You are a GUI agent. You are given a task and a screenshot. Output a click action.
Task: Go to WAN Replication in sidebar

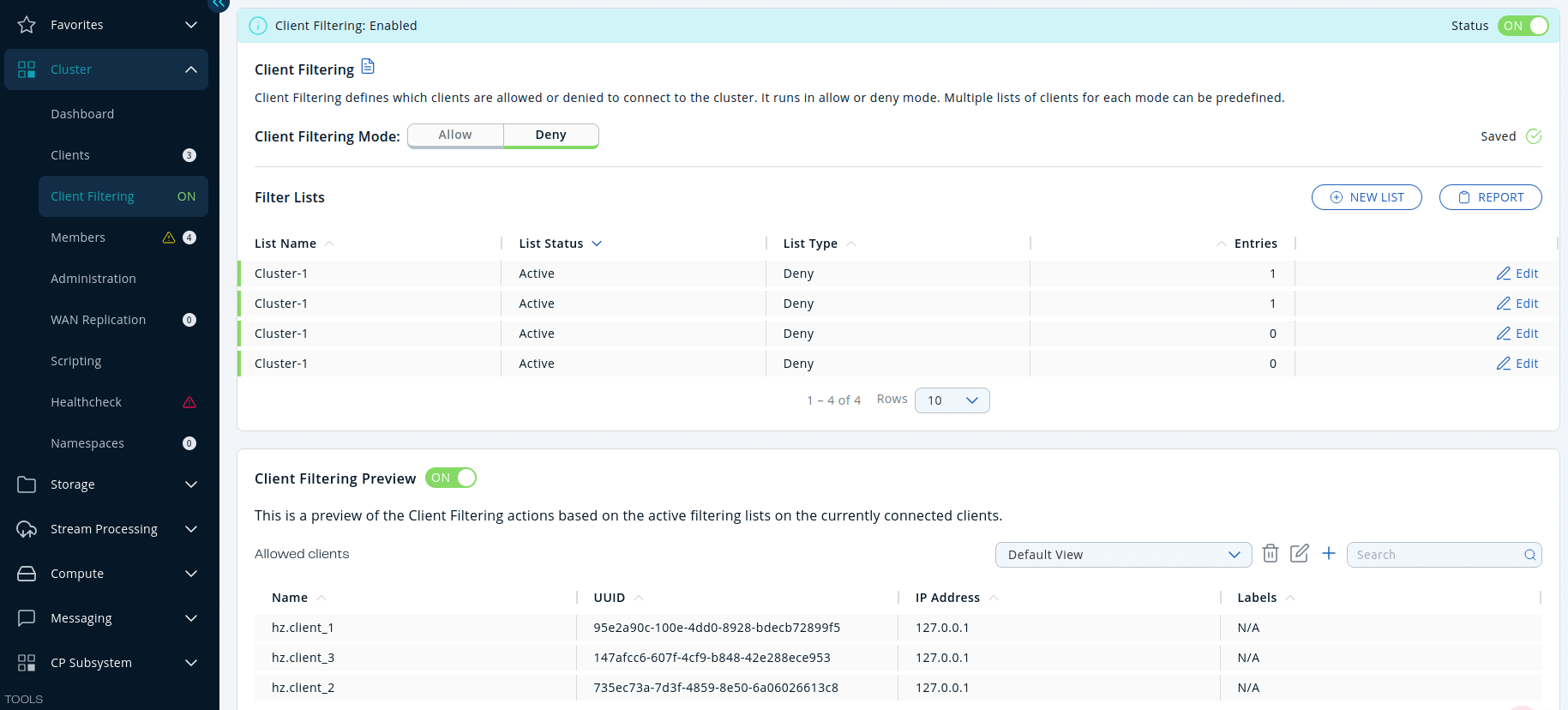point(98,320)
